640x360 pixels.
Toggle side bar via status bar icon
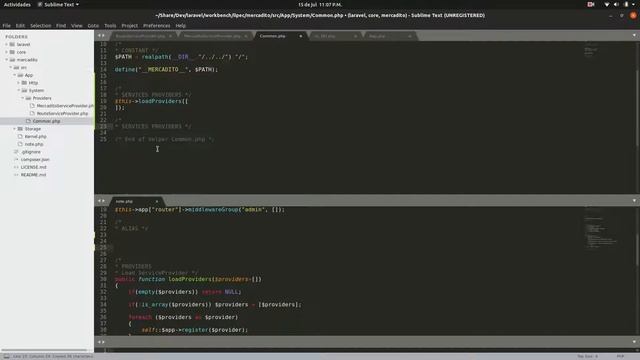pyautogui.click(x=7, y=356)
